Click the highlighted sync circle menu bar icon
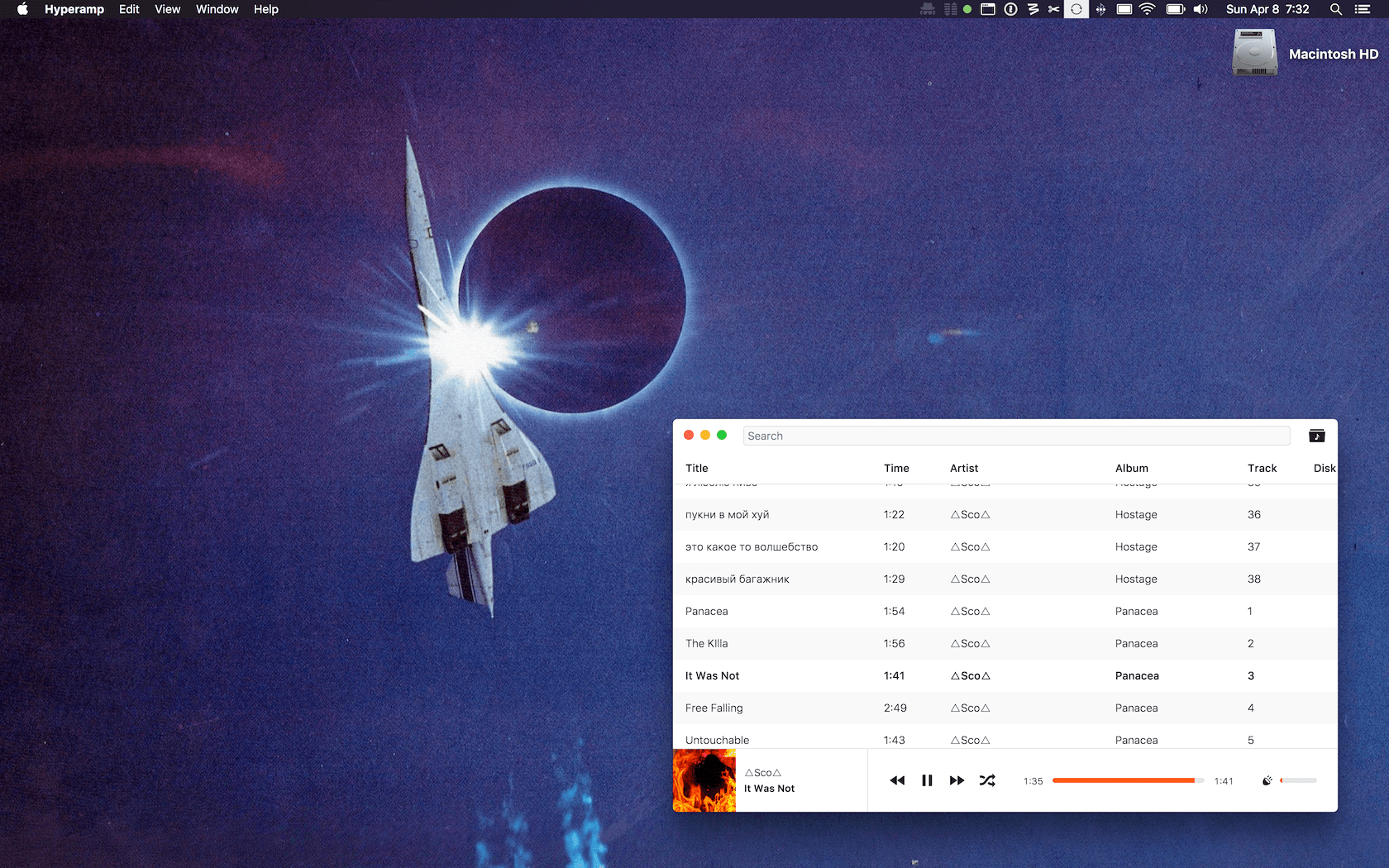 [x=1076, y=9]
